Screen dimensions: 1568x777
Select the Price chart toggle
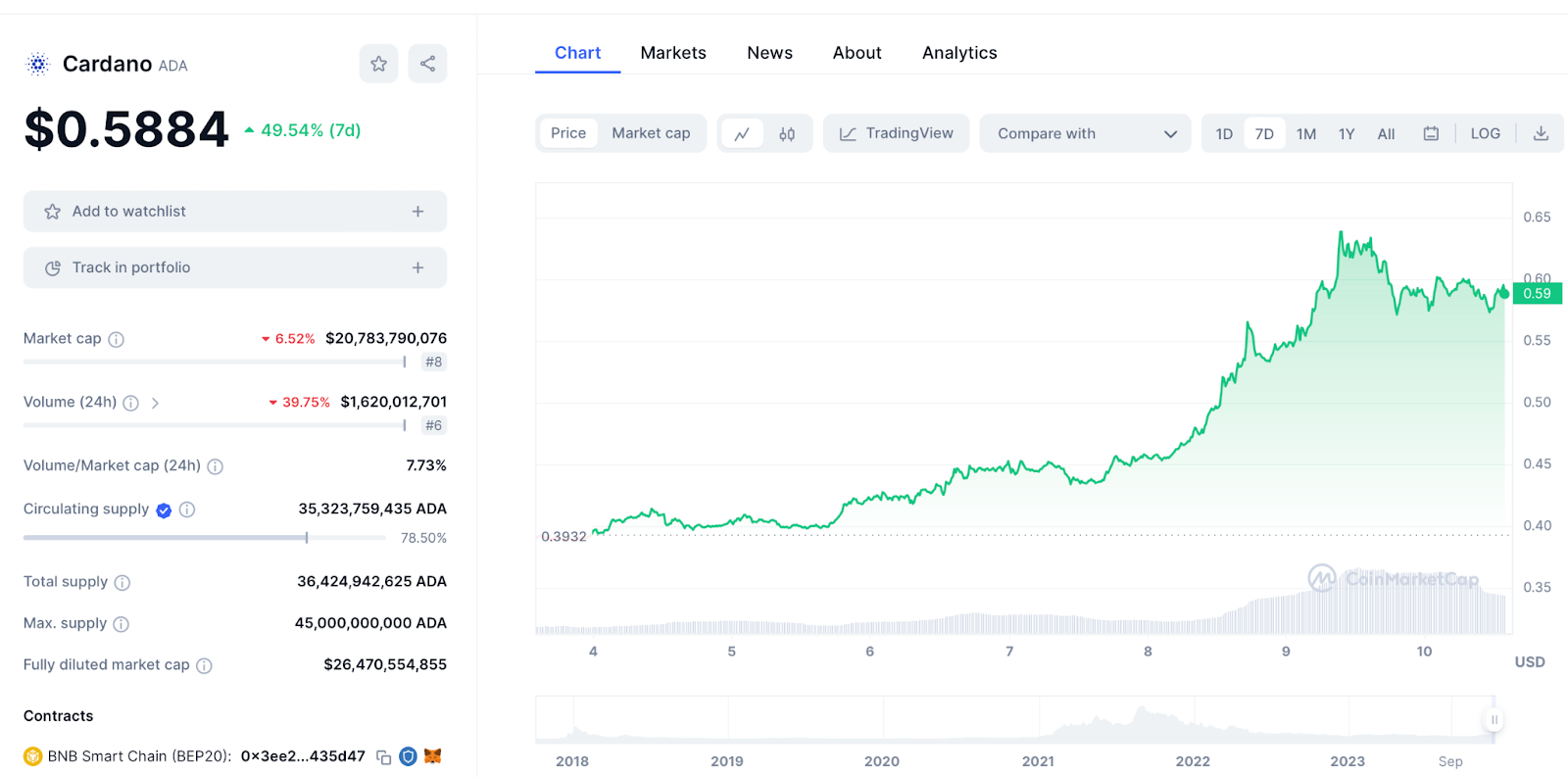click(568, 133)
